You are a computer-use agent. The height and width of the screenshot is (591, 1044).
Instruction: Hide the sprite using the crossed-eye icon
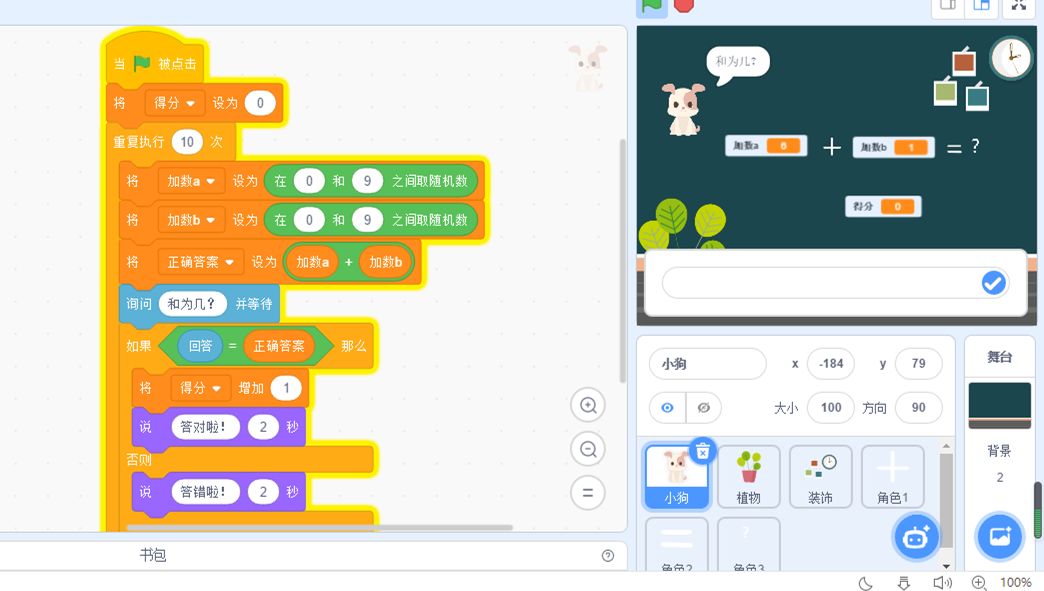(704, 408)
